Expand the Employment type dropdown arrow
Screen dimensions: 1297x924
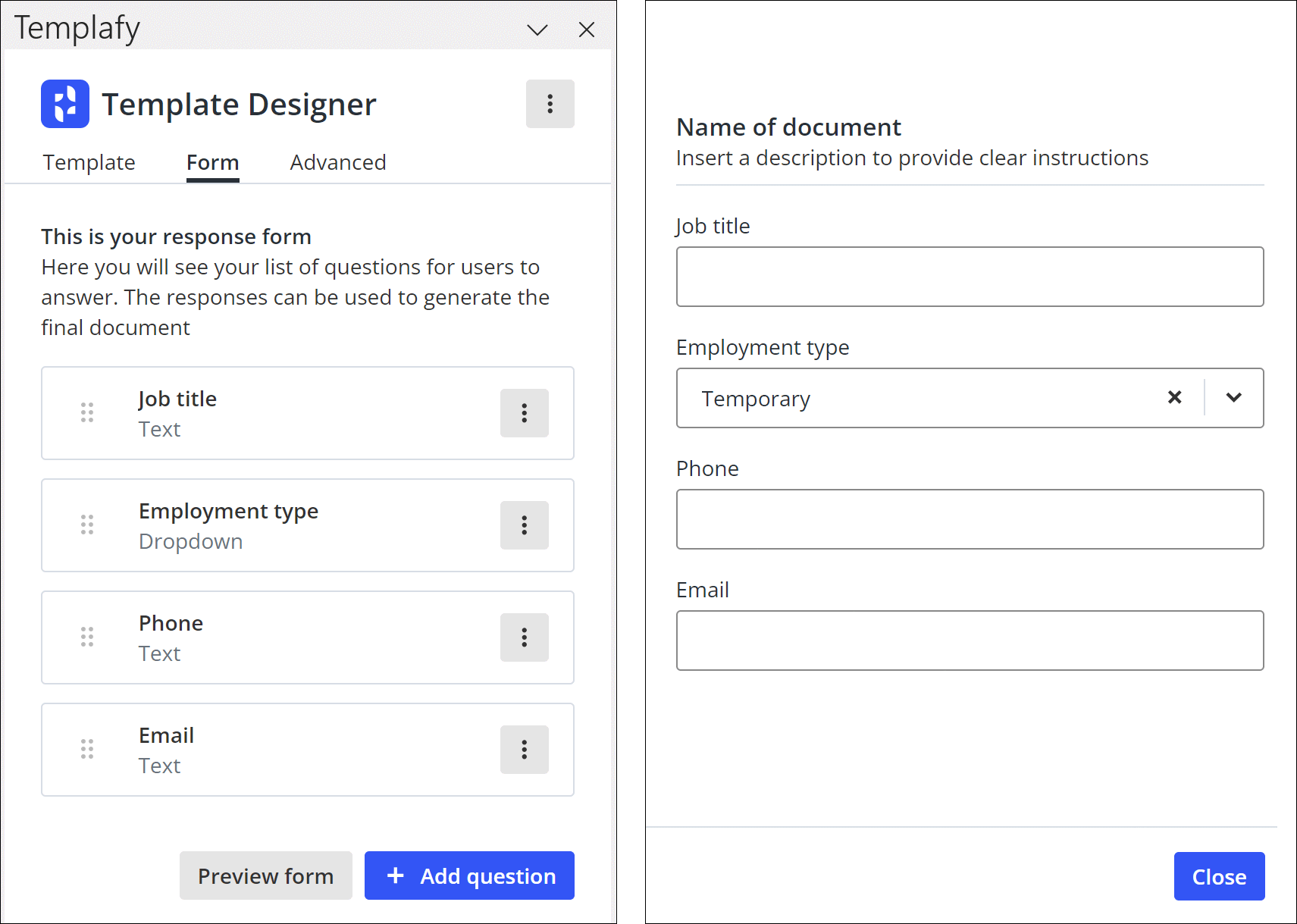[1233, 397]
